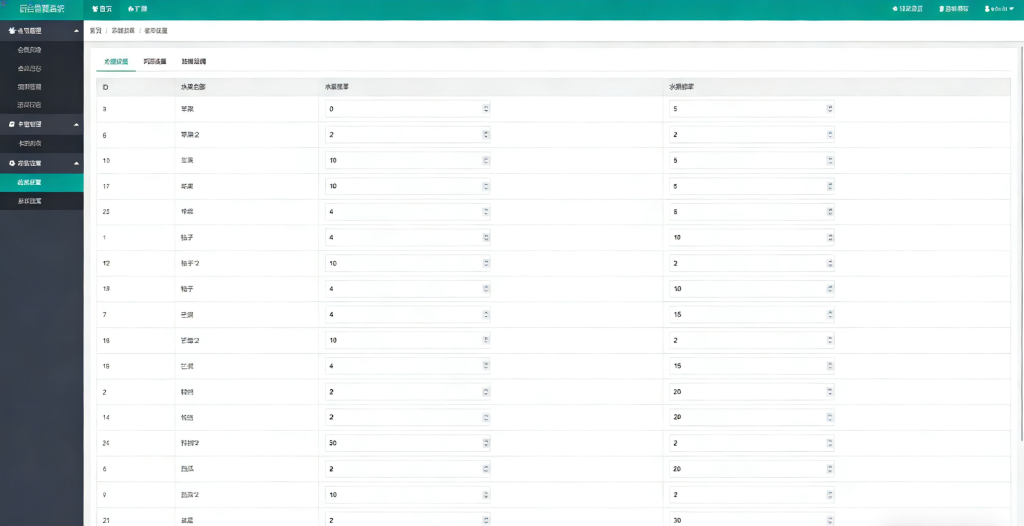Click the gear icon of third sidebar group
The height and width of the screenshot is (526, 1024).
pos(11,162)
